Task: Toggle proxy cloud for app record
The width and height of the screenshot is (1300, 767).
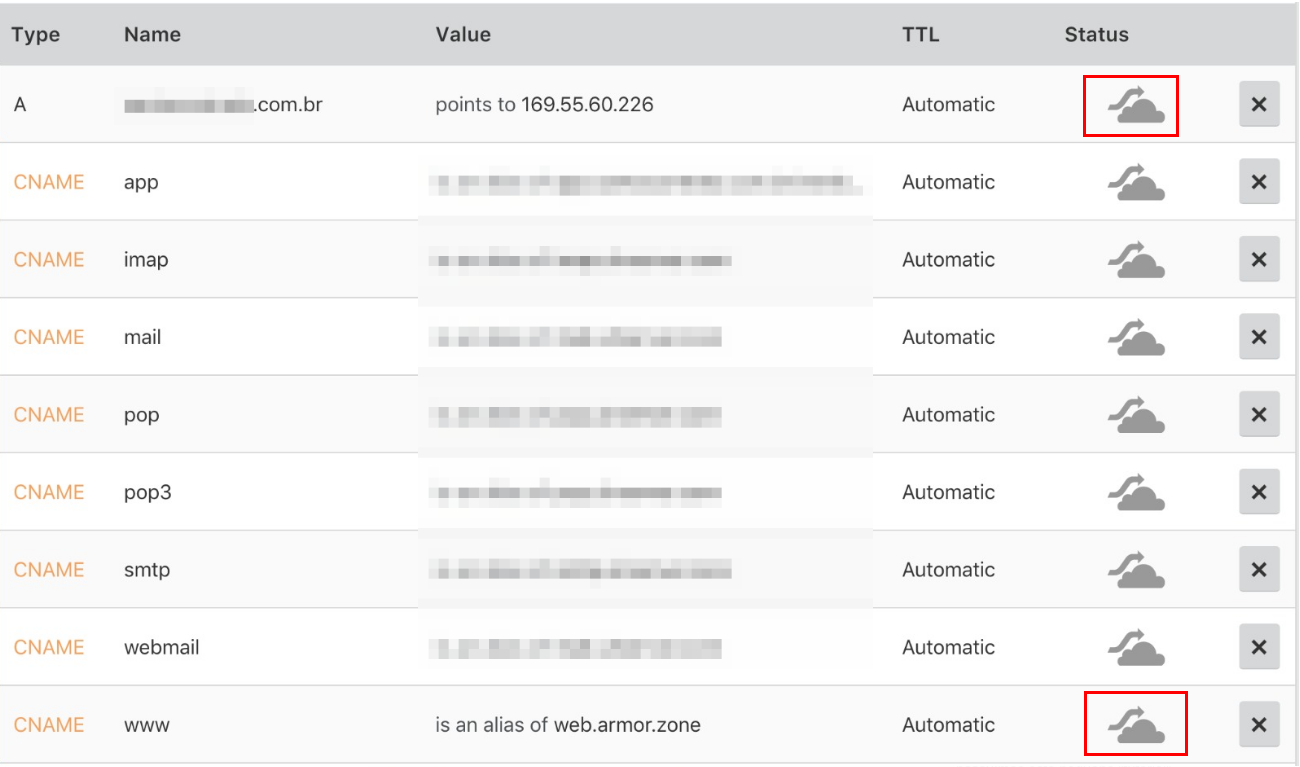Action: [1135, 183]
